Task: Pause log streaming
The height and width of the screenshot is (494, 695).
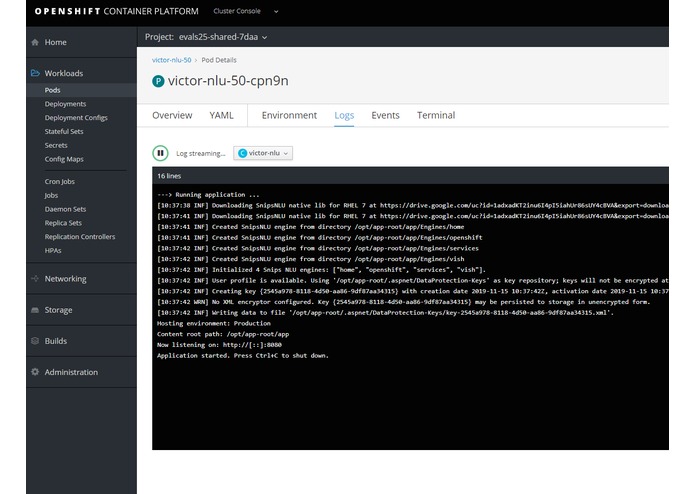Action: (160, 153)
